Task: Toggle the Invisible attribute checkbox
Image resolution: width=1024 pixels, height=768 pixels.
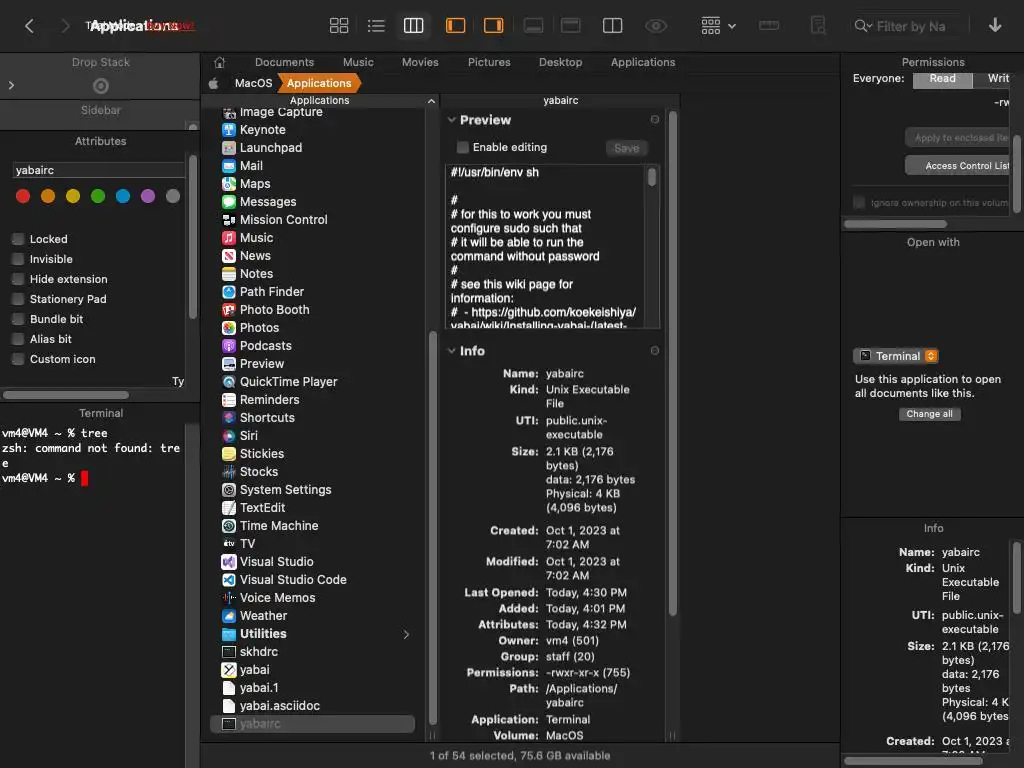Action: [18, 259]
